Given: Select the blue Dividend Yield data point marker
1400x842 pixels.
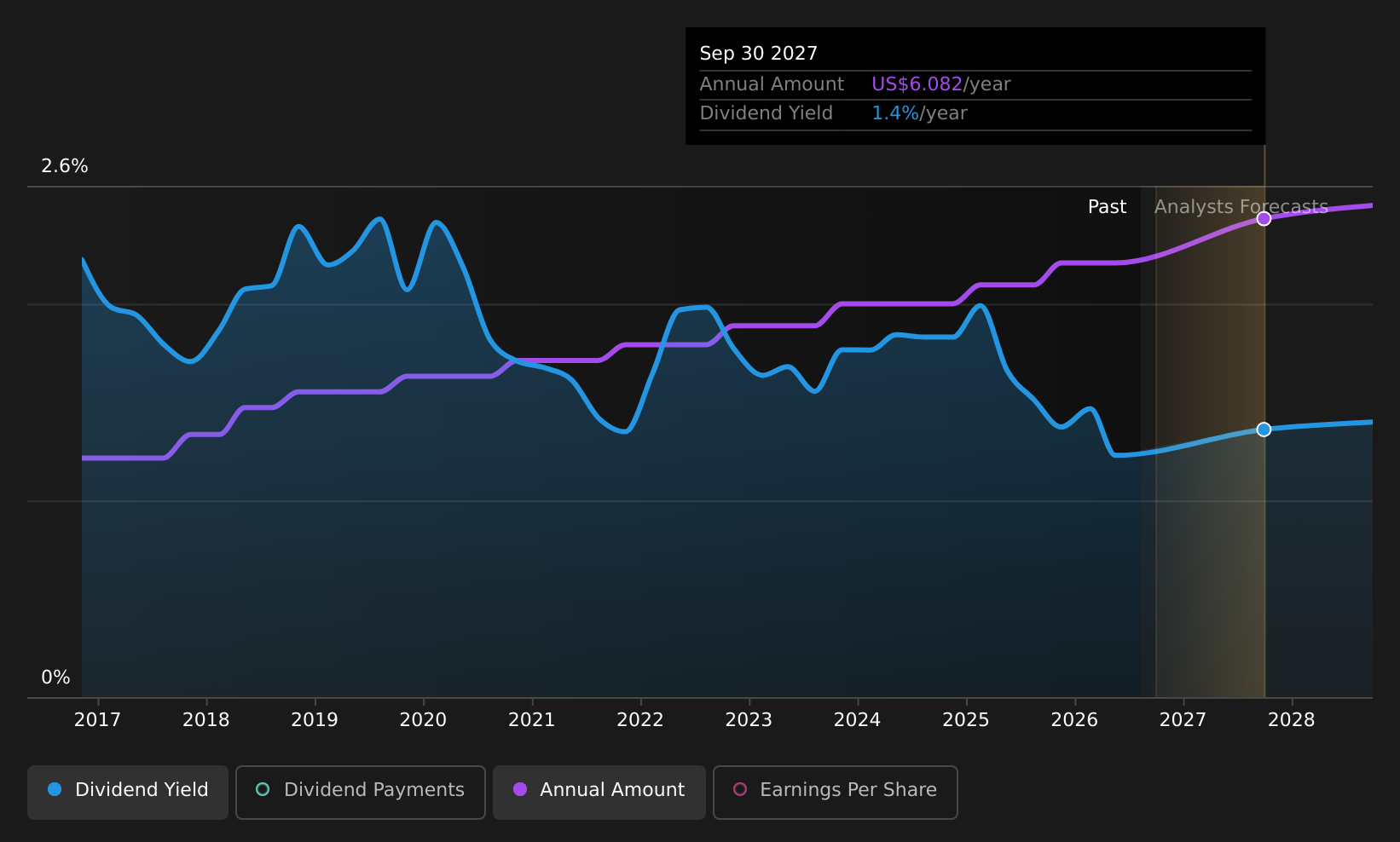Looking at the screenshot, I should [1264, 430].
